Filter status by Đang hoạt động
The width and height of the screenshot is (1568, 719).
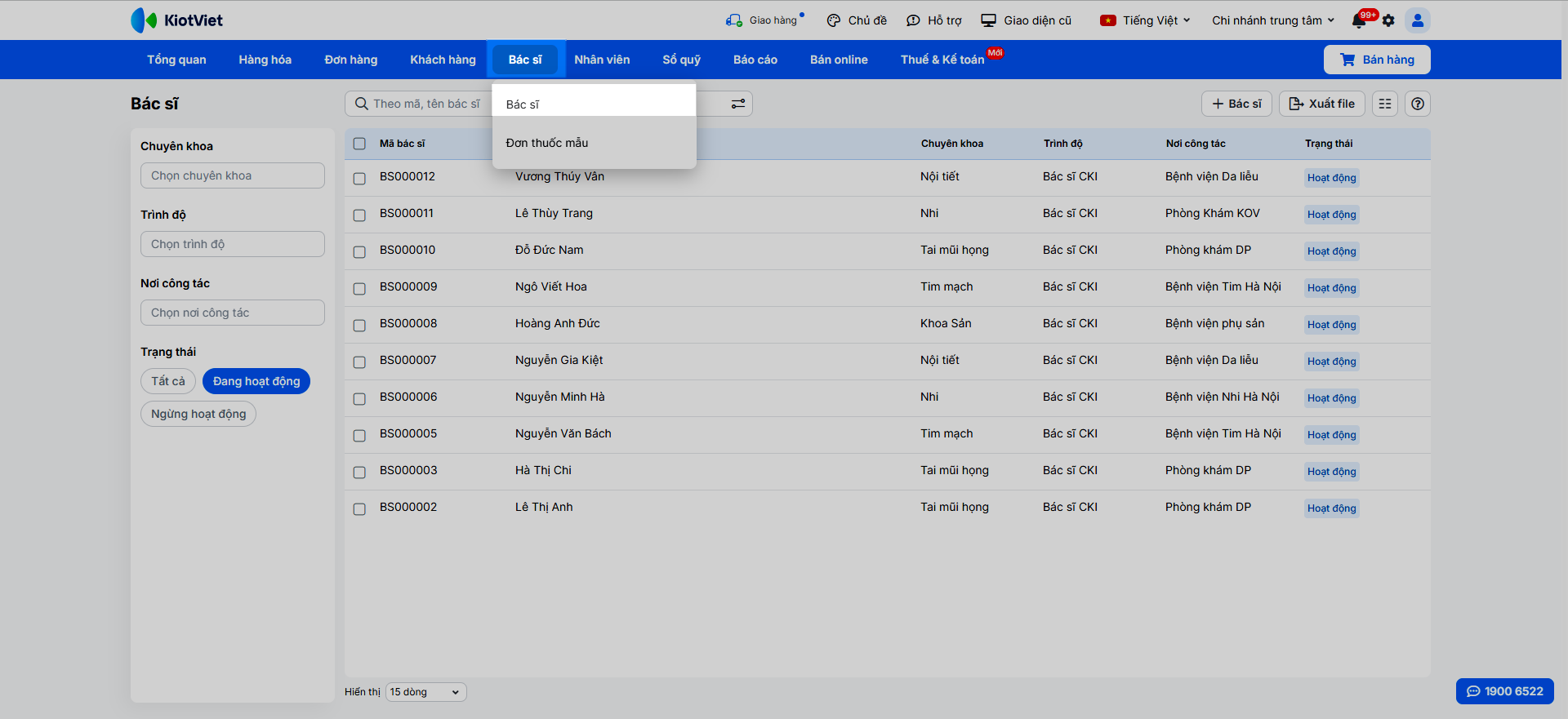point(256,381)
